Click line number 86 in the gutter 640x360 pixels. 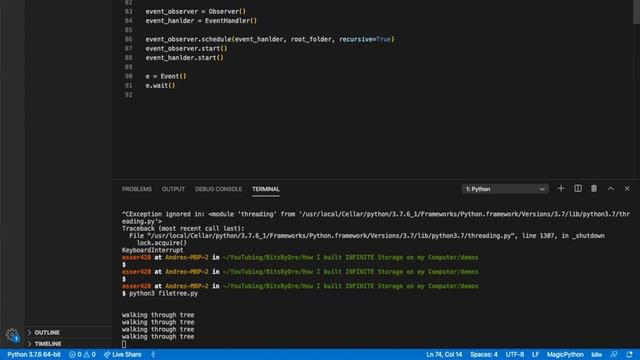[129, 39]
